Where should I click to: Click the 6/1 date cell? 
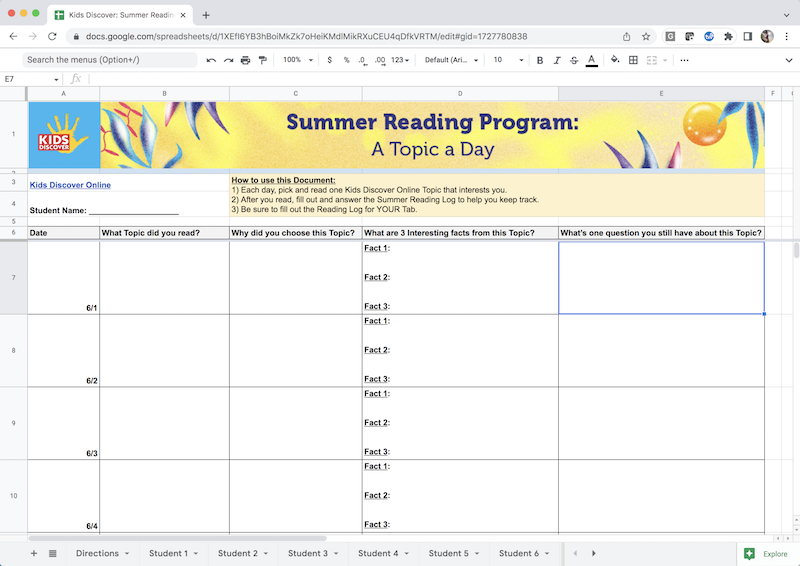click(63, 278)
